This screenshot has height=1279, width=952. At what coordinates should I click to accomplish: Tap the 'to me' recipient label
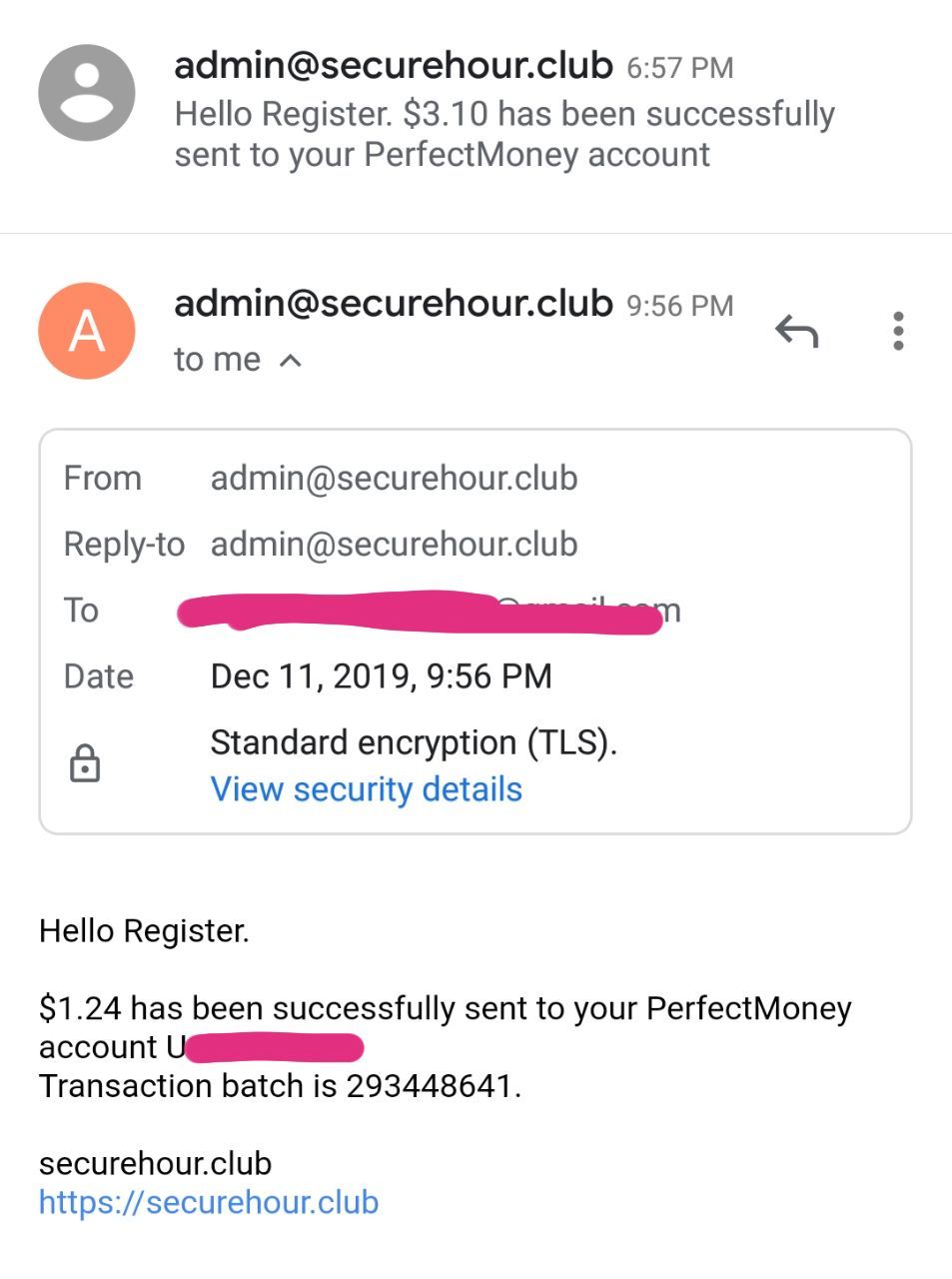point(217,360)
